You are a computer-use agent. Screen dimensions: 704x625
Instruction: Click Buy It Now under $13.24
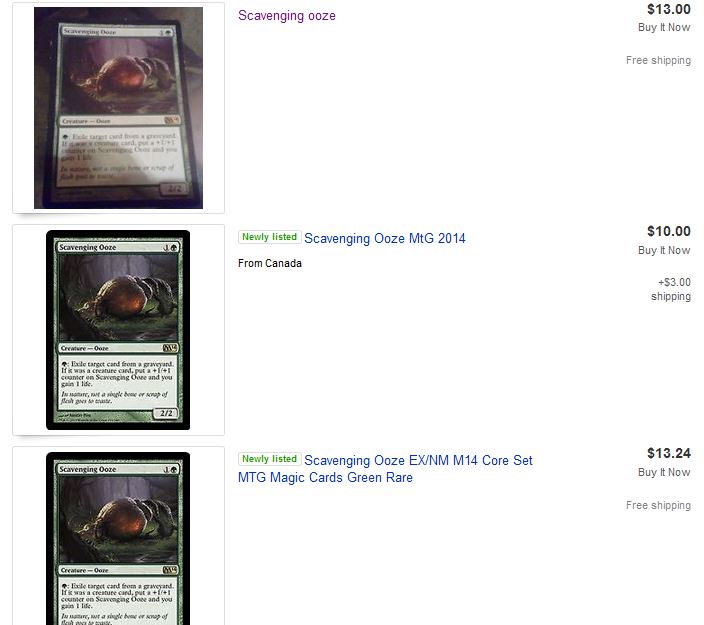[664, 472]
